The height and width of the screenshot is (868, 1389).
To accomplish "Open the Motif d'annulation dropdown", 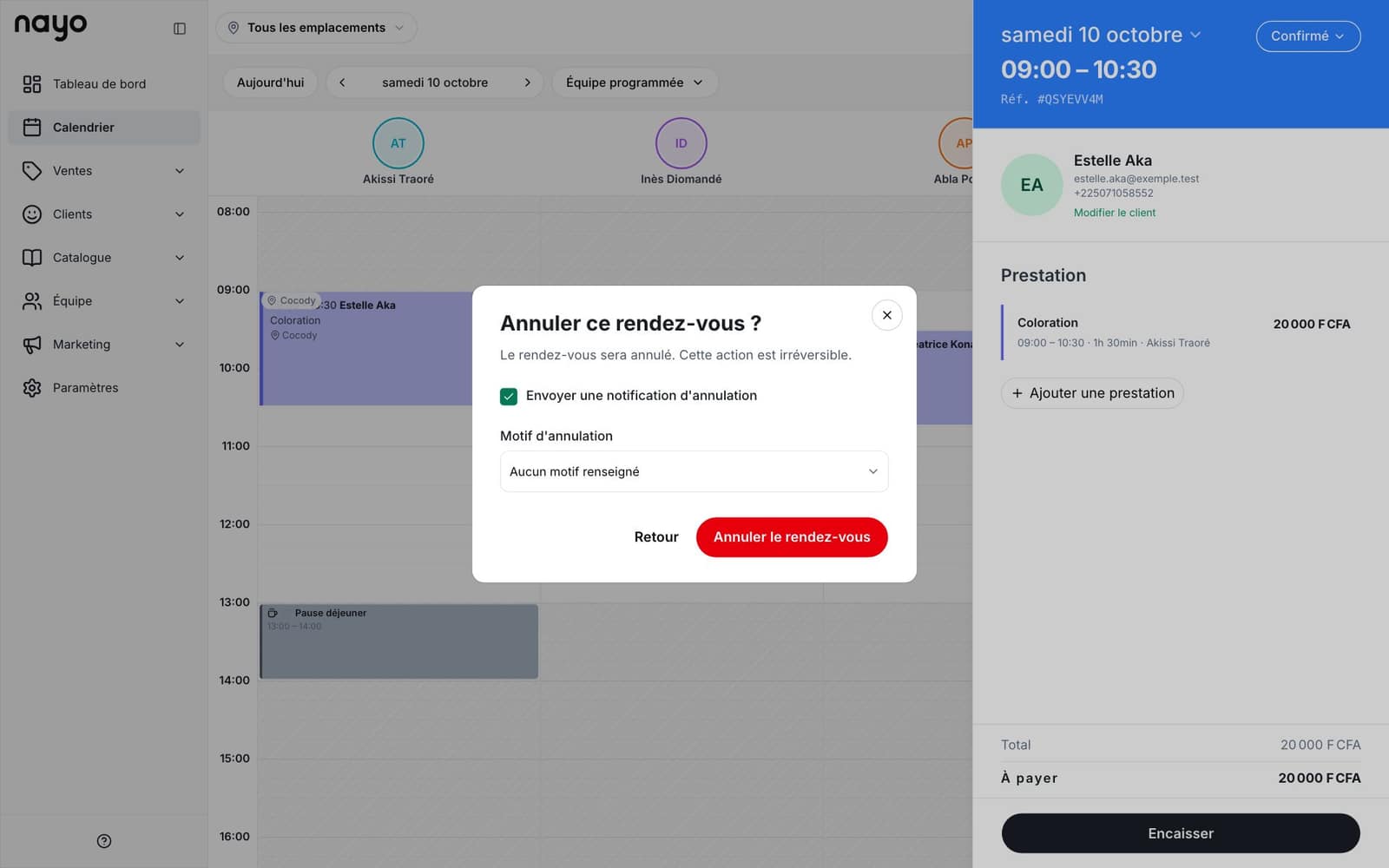I will tap(694, 471).
